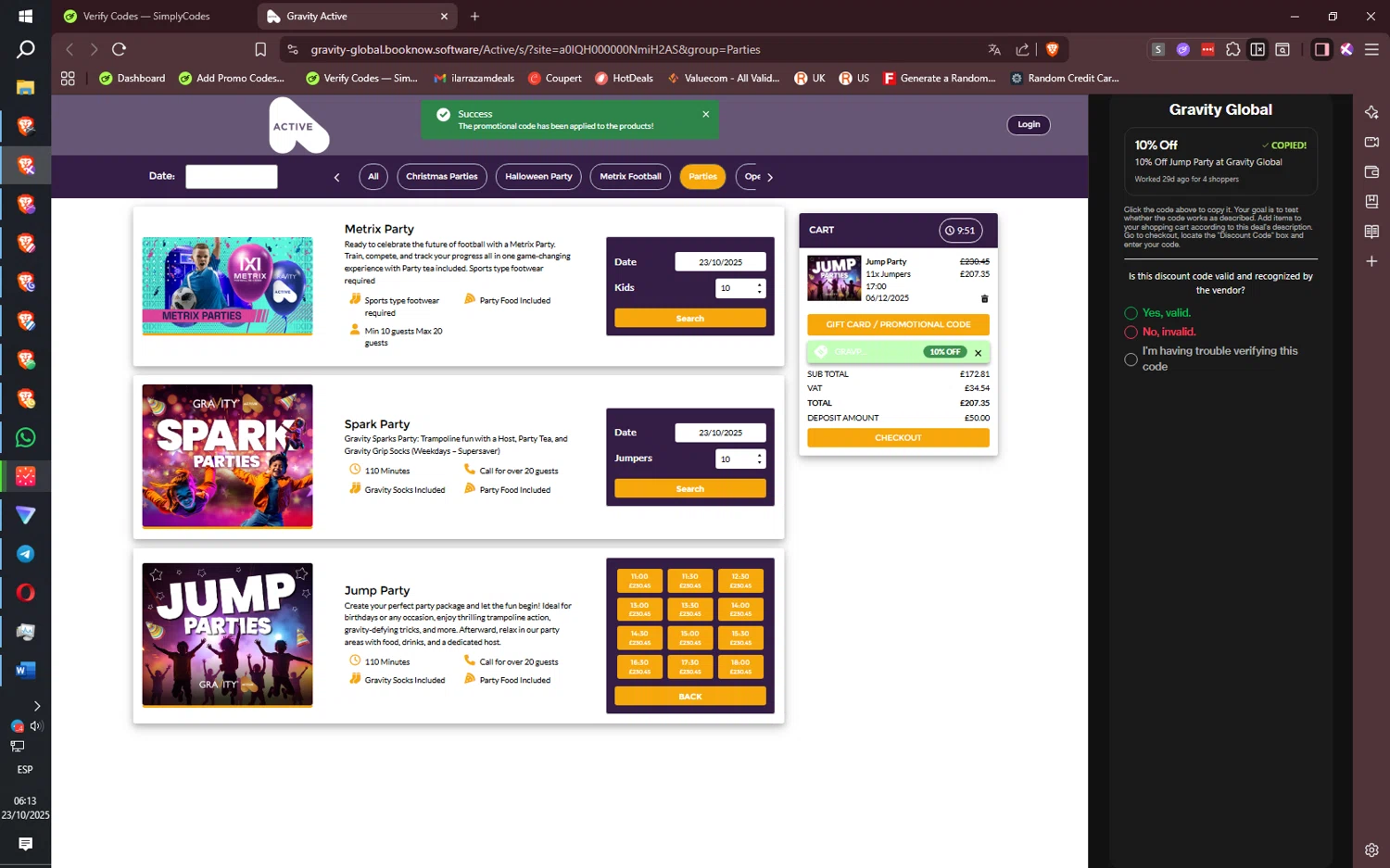Click the top Date filter input field
The image size is (1390, 868).
(x=232, y=176)
